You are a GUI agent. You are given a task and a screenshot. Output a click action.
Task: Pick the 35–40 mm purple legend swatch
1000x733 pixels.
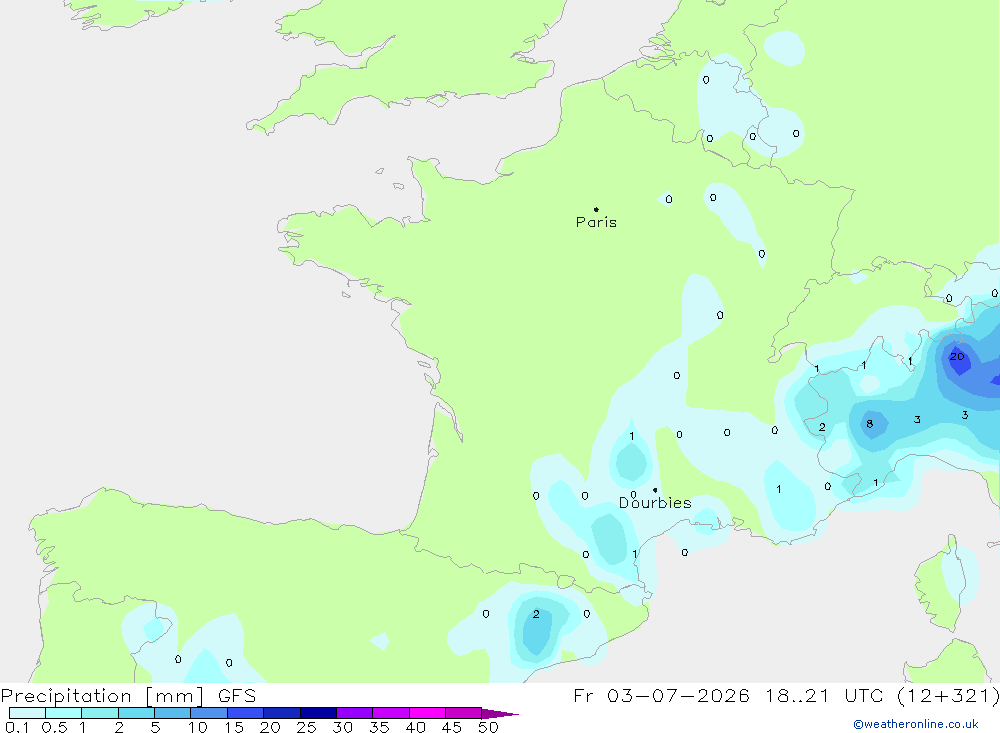[391, 713]
